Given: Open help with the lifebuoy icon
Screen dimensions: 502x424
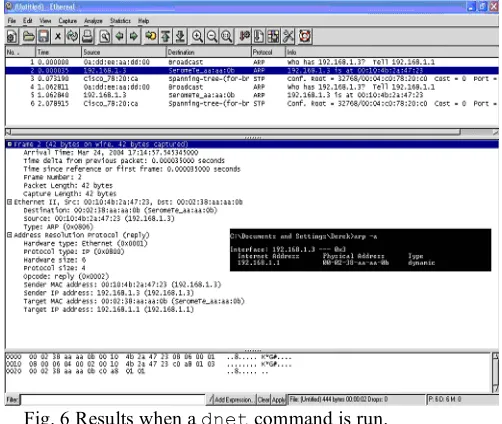Looking at the screenshot, I should click(305, 36).
